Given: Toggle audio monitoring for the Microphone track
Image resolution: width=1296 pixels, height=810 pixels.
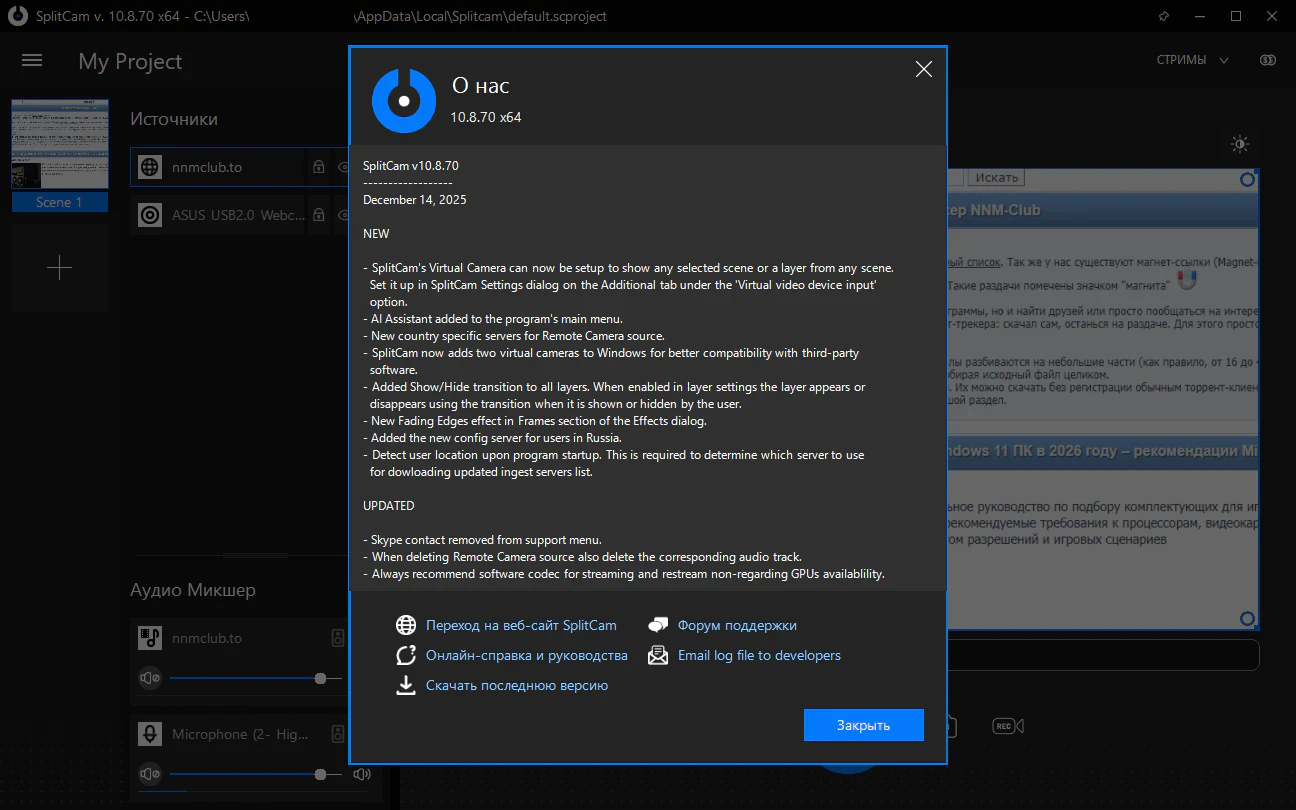Looking at the screenshot, I should click(338, 734).
